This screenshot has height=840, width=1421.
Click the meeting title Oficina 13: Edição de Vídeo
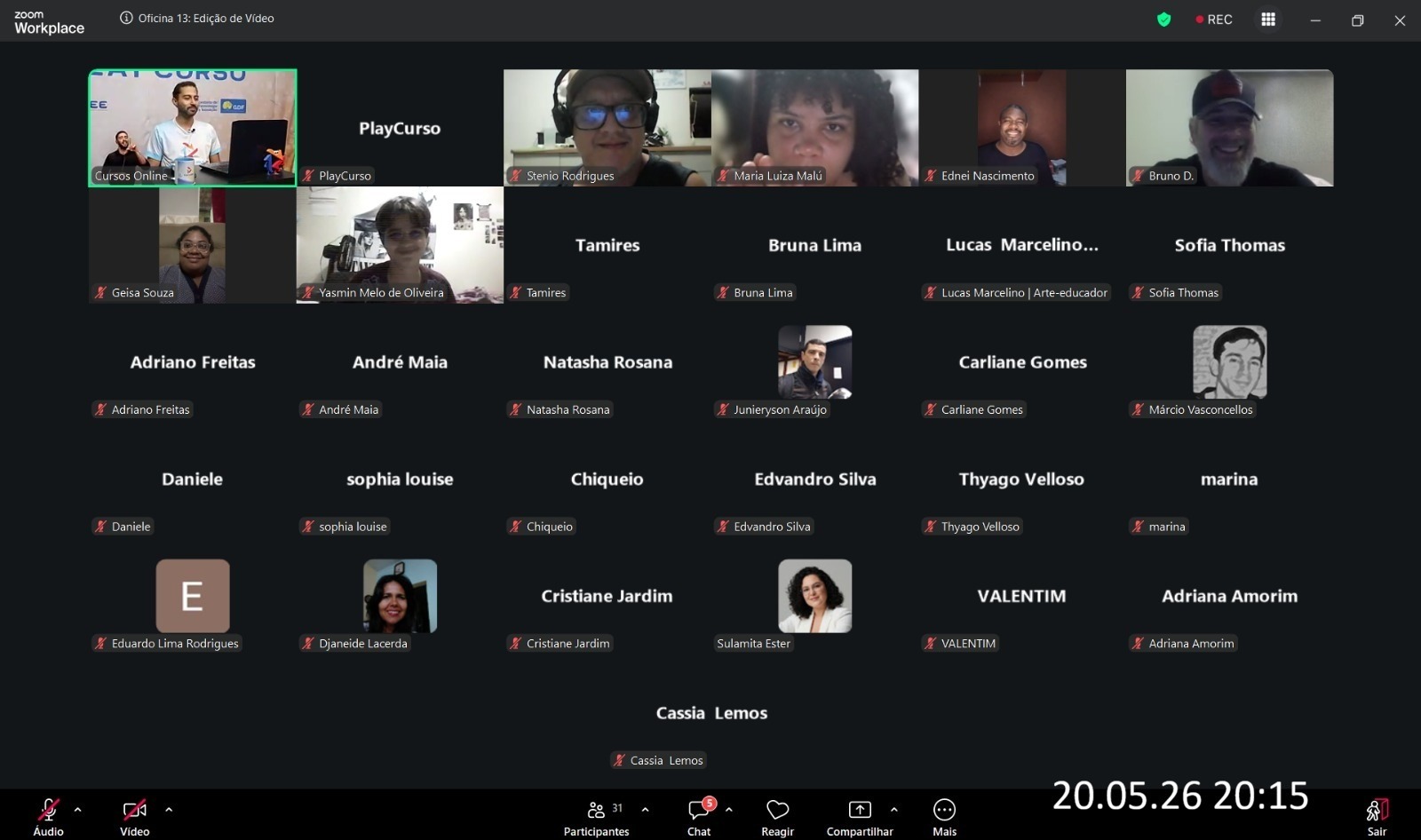click(206, 18)
